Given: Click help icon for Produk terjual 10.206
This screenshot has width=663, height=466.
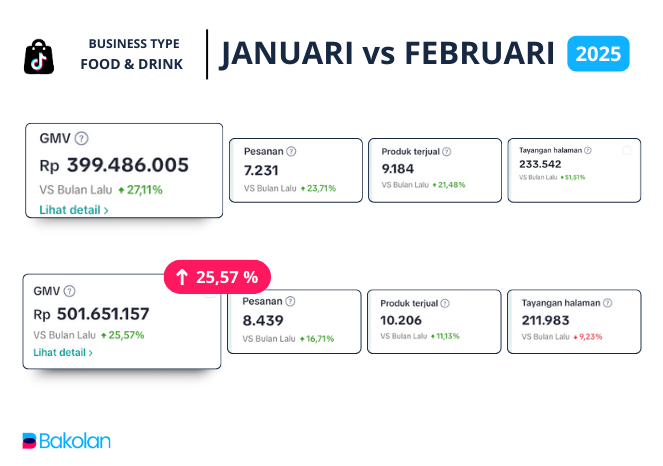Looking at the screenshot, I should pos(445,301).
